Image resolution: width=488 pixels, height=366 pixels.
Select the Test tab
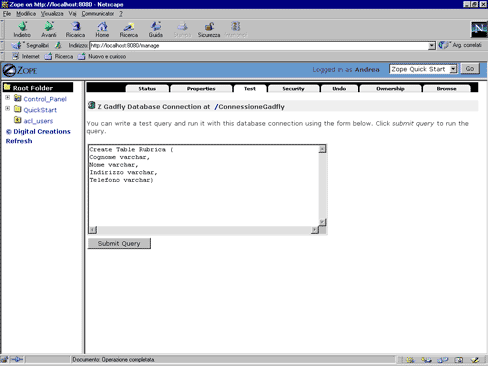coord(250,89)
